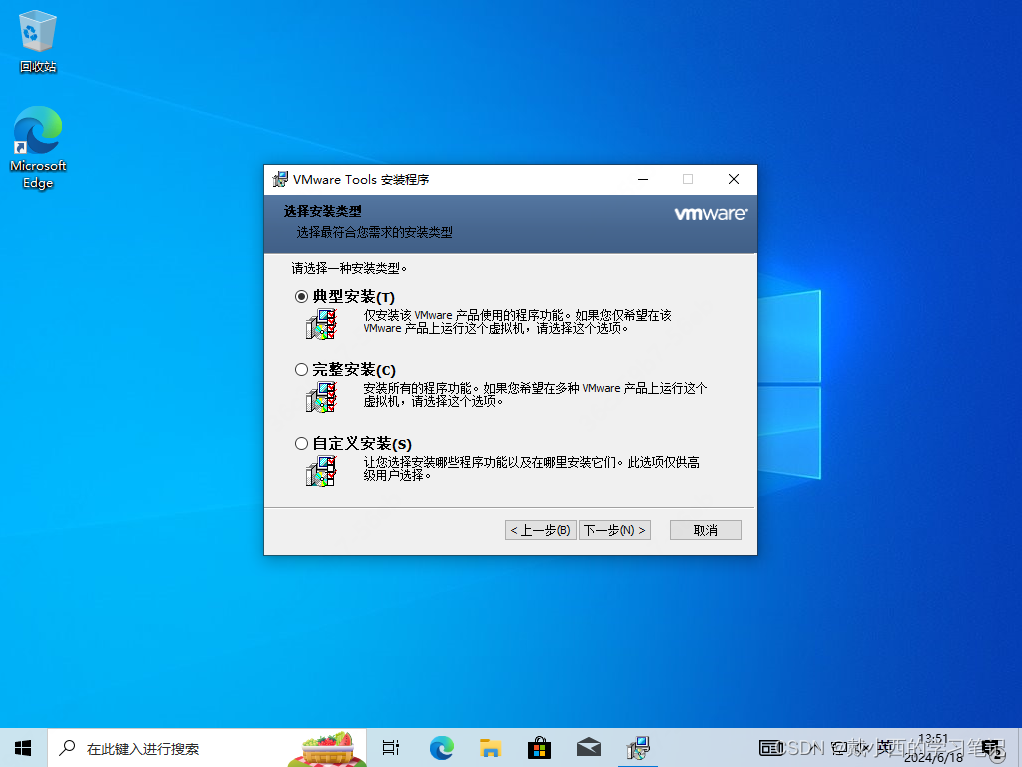The image size is (1022, 767).
Task: Click the complete install package icon
Action: tap(321, 397)
